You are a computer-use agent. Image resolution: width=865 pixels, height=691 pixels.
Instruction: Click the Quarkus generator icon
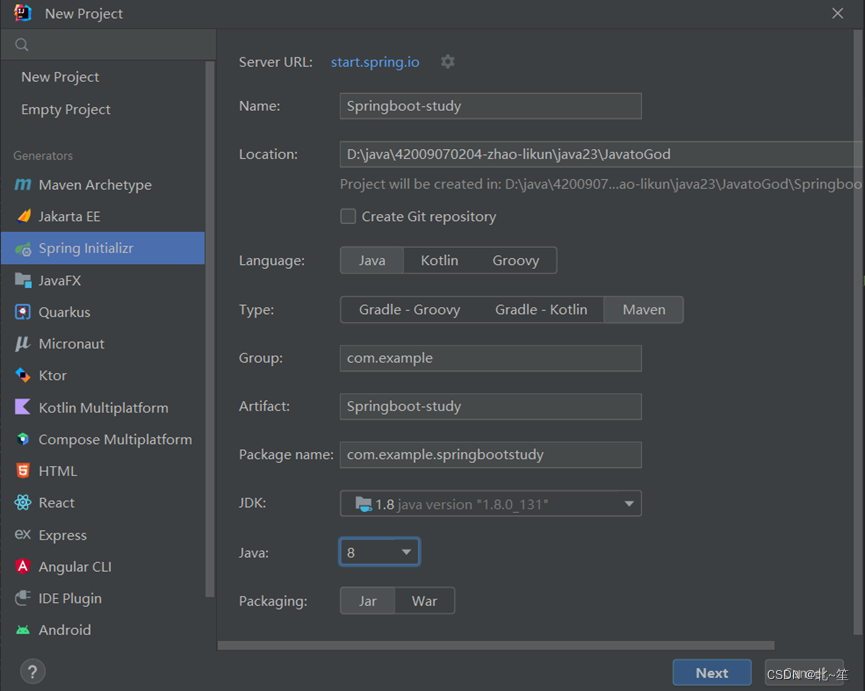point(23,312)
